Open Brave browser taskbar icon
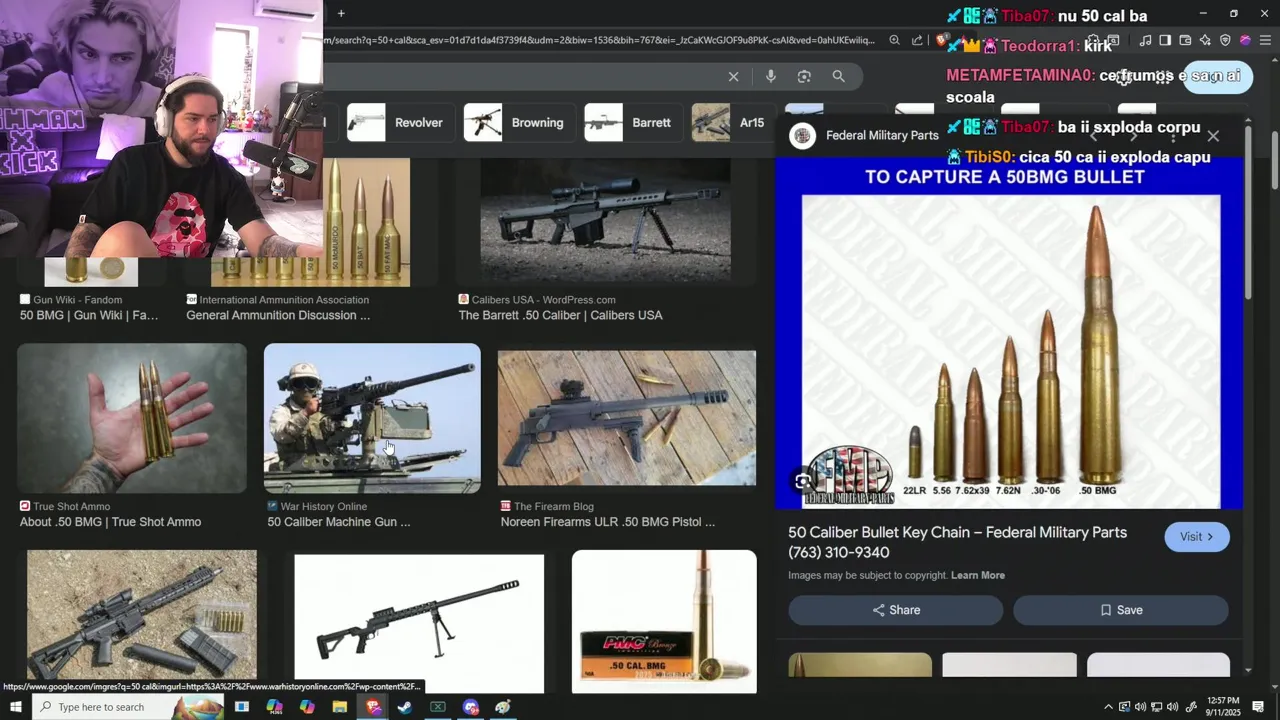The width and height of the screenshot is (1280, 720). pos(373,707)
